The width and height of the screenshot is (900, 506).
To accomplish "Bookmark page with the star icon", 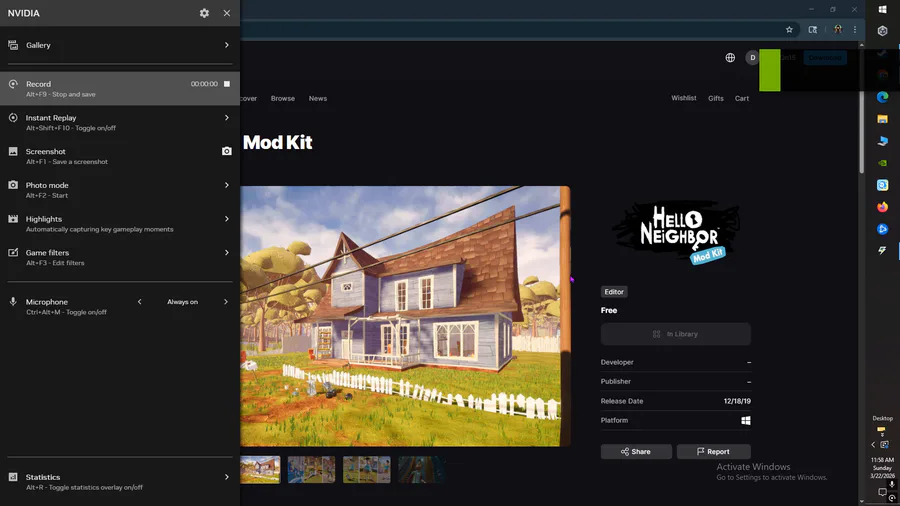I will tap(789, 29).
